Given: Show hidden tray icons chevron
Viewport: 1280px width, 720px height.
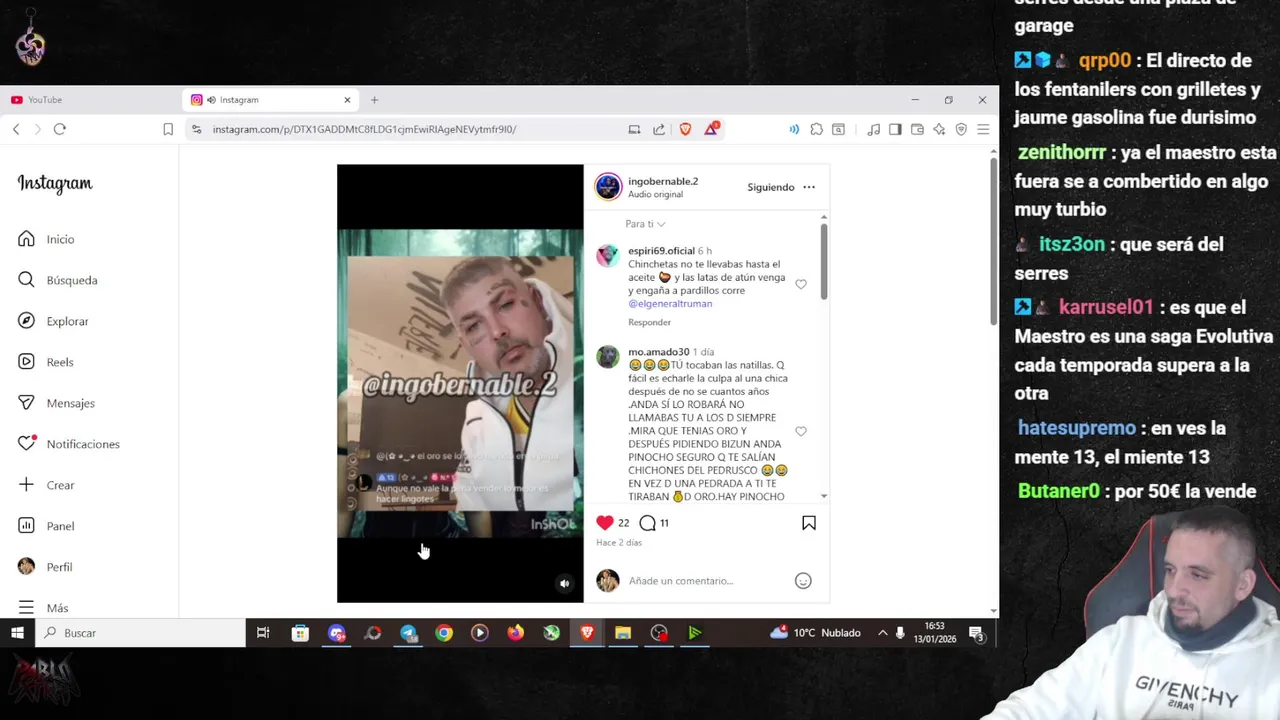Looking at the screenshot, I should [x=882, y=633].
